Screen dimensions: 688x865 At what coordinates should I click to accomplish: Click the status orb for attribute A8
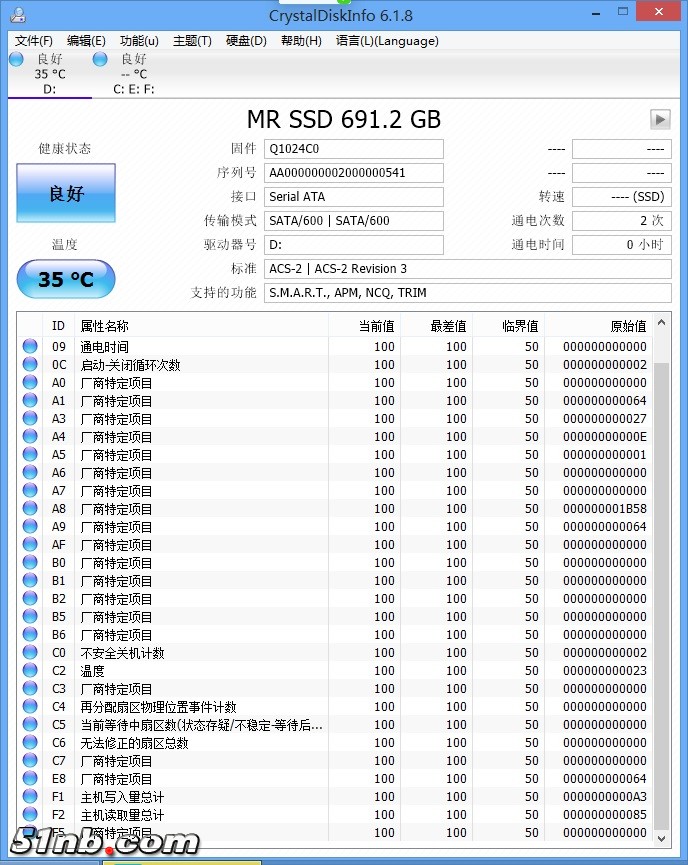tap(31, 509)
